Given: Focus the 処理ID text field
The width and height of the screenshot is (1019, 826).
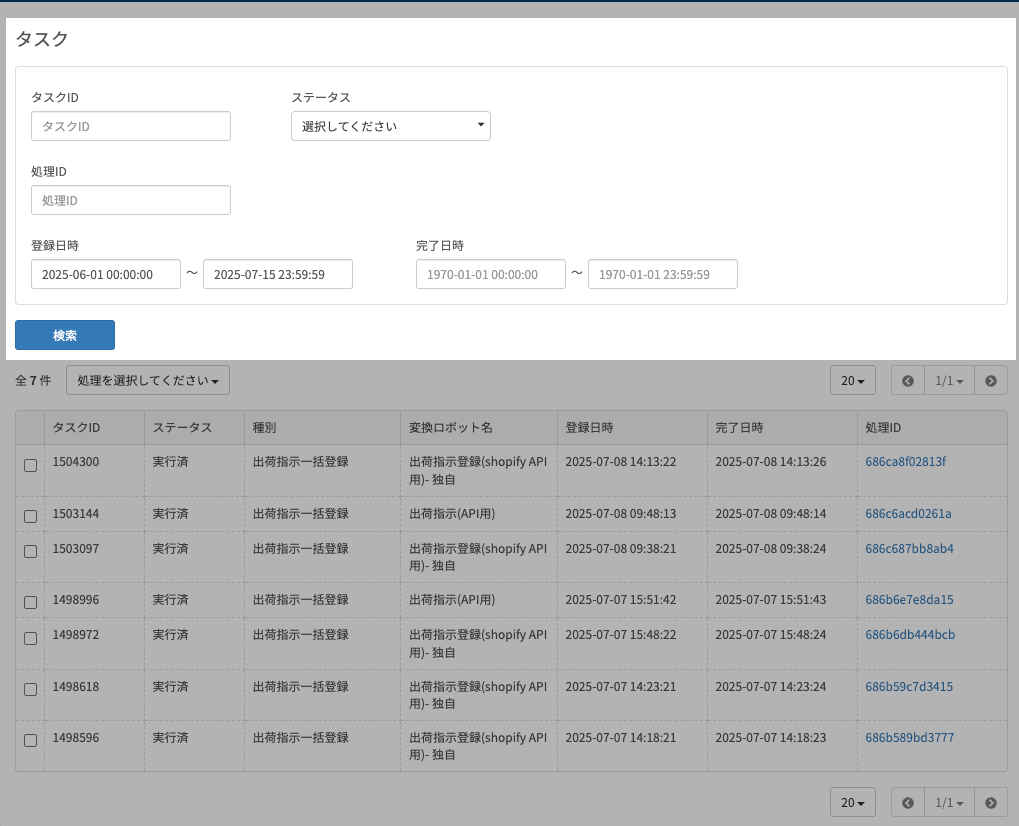Looking at the screenshot, I should (x=131, y=200).
